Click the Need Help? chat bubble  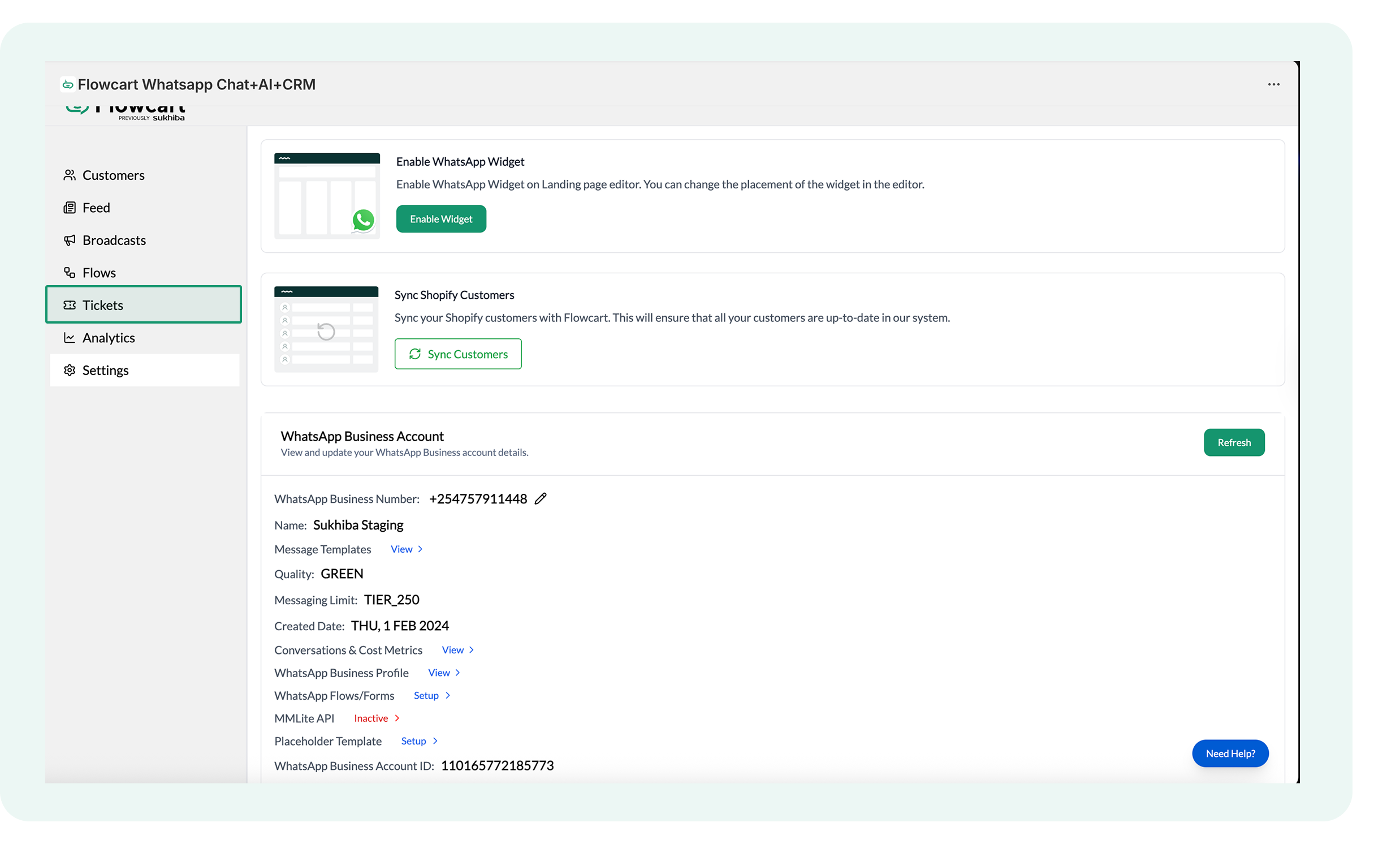1230,753
